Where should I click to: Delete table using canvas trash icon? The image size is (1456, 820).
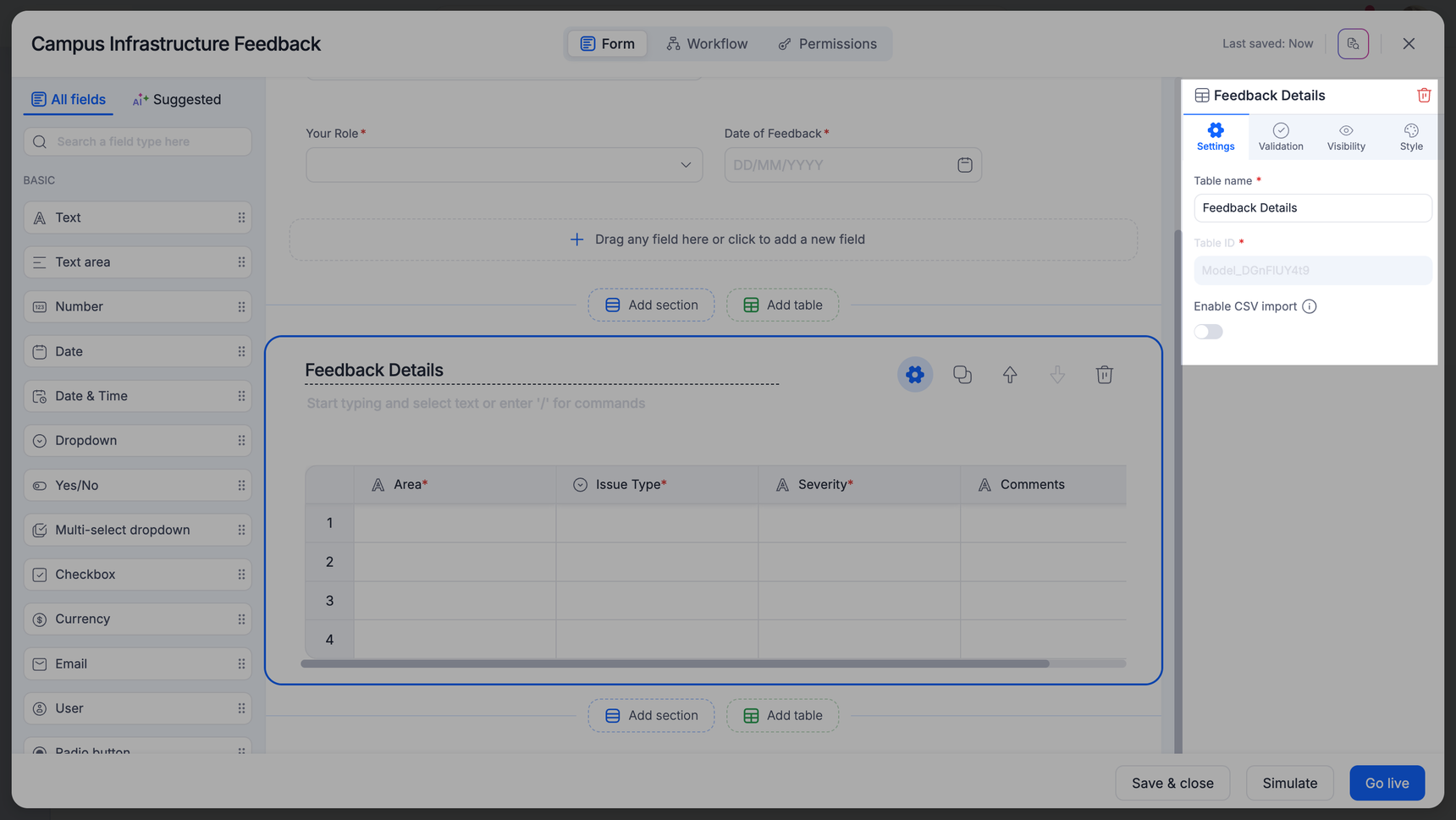(x=1104, y=375)
